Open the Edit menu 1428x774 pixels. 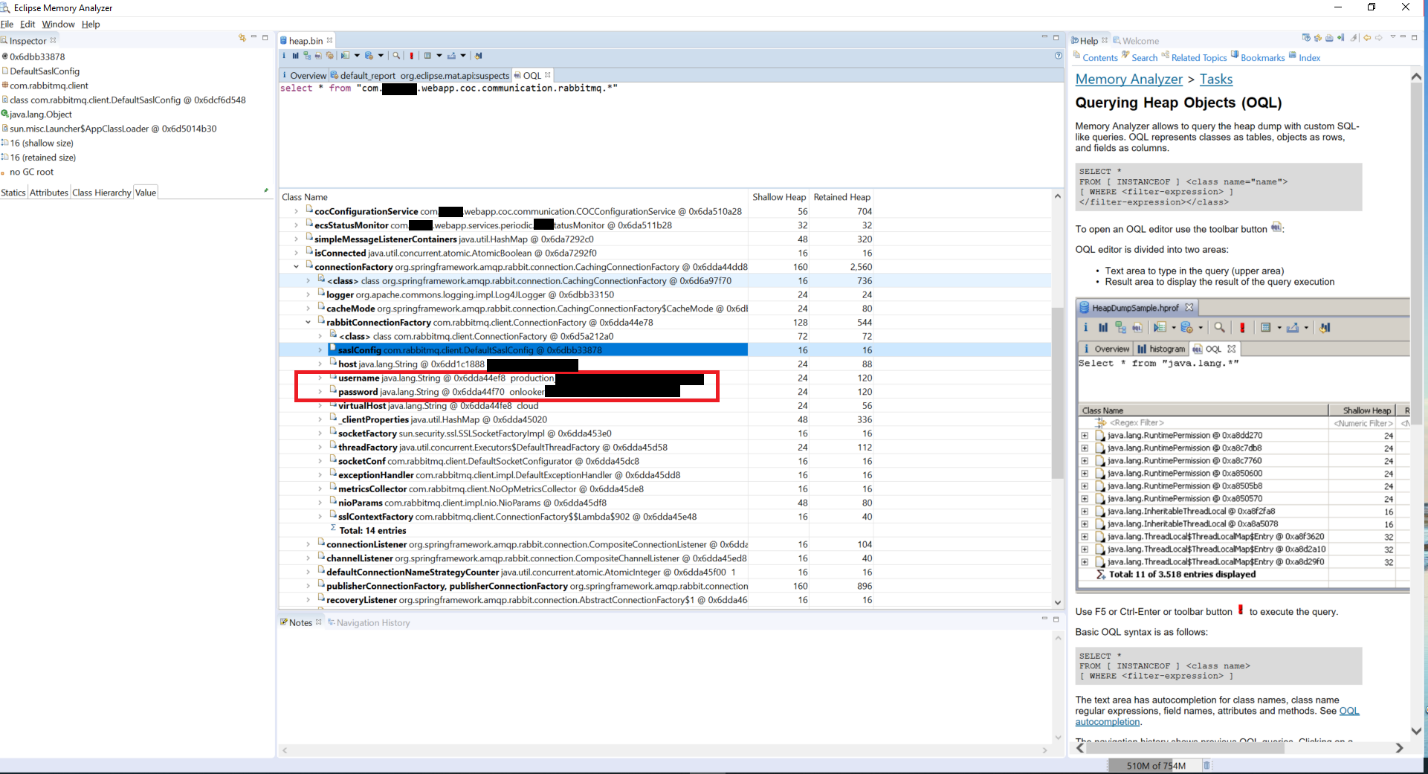coord(28,24)
